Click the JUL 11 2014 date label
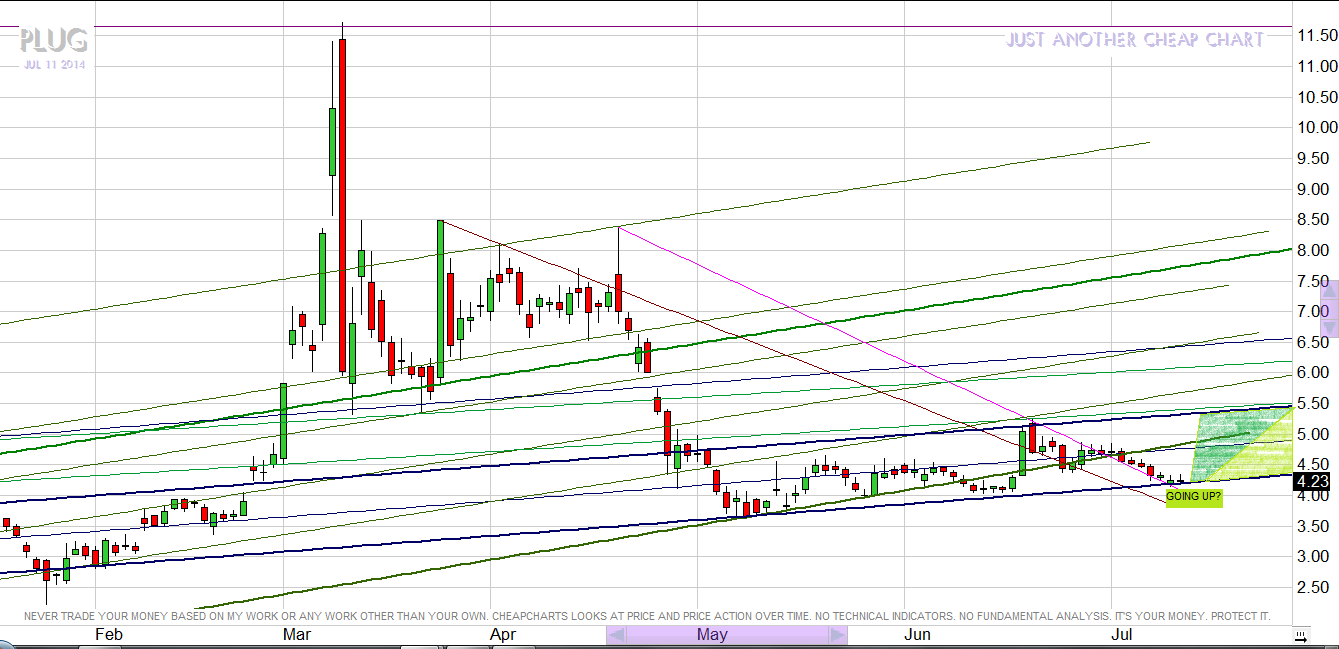Viewport: 1339px width, 649px height. pyautogui.click(x=54, y=66)
